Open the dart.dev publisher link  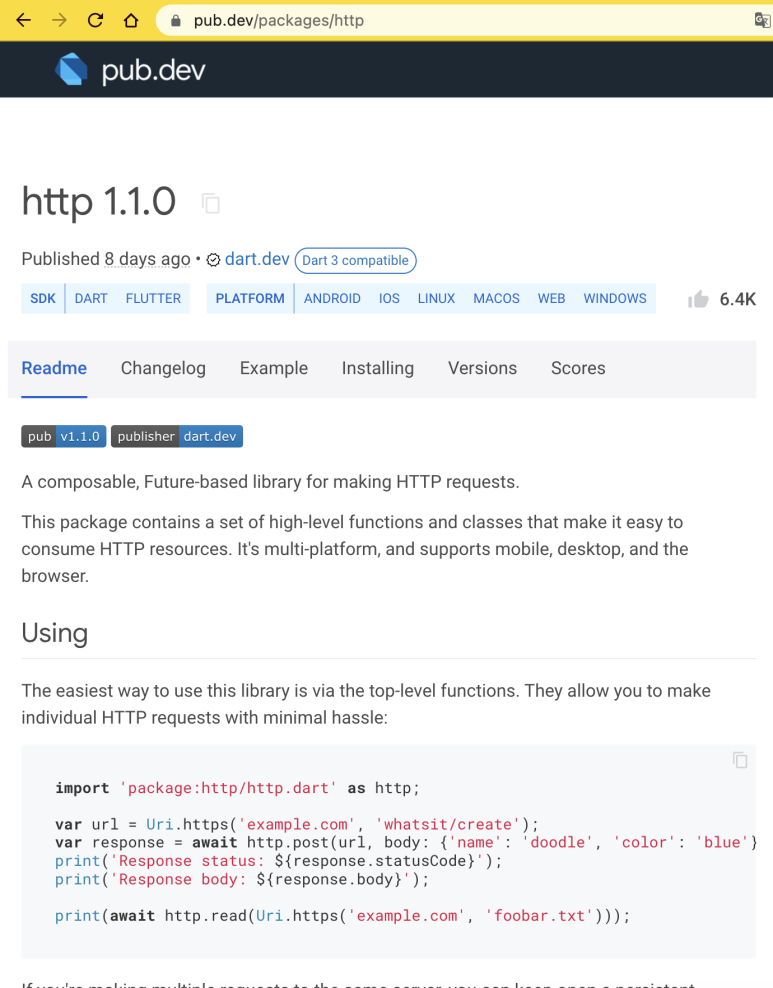point(257,259)
